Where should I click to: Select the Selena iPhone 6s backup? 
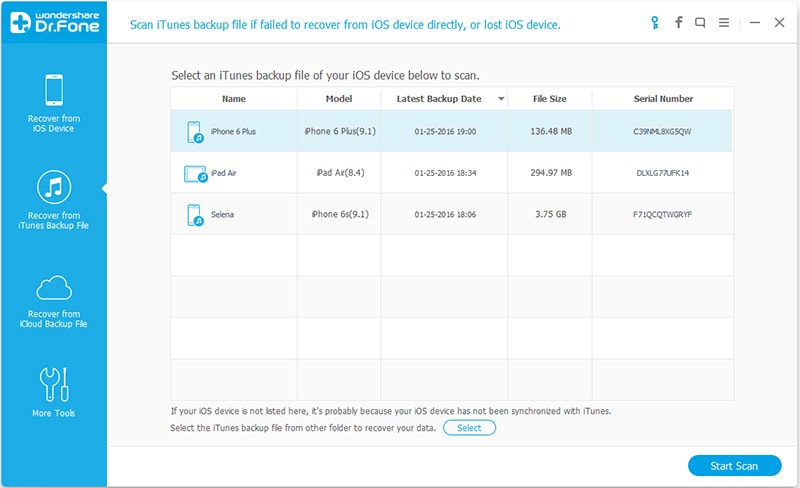point(452,214)
